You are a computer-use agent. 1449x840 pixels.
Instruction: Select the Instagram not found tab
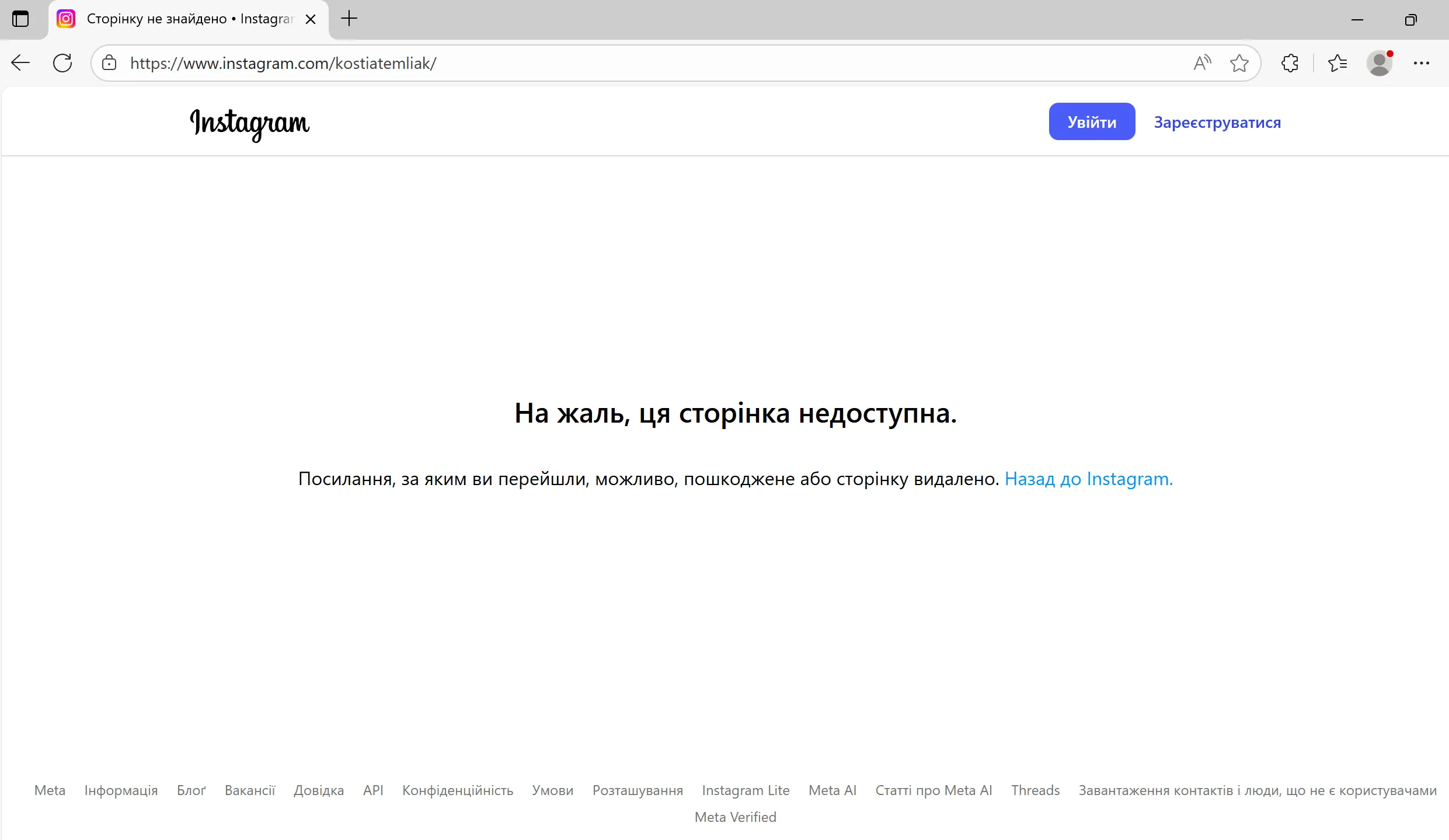187,19
